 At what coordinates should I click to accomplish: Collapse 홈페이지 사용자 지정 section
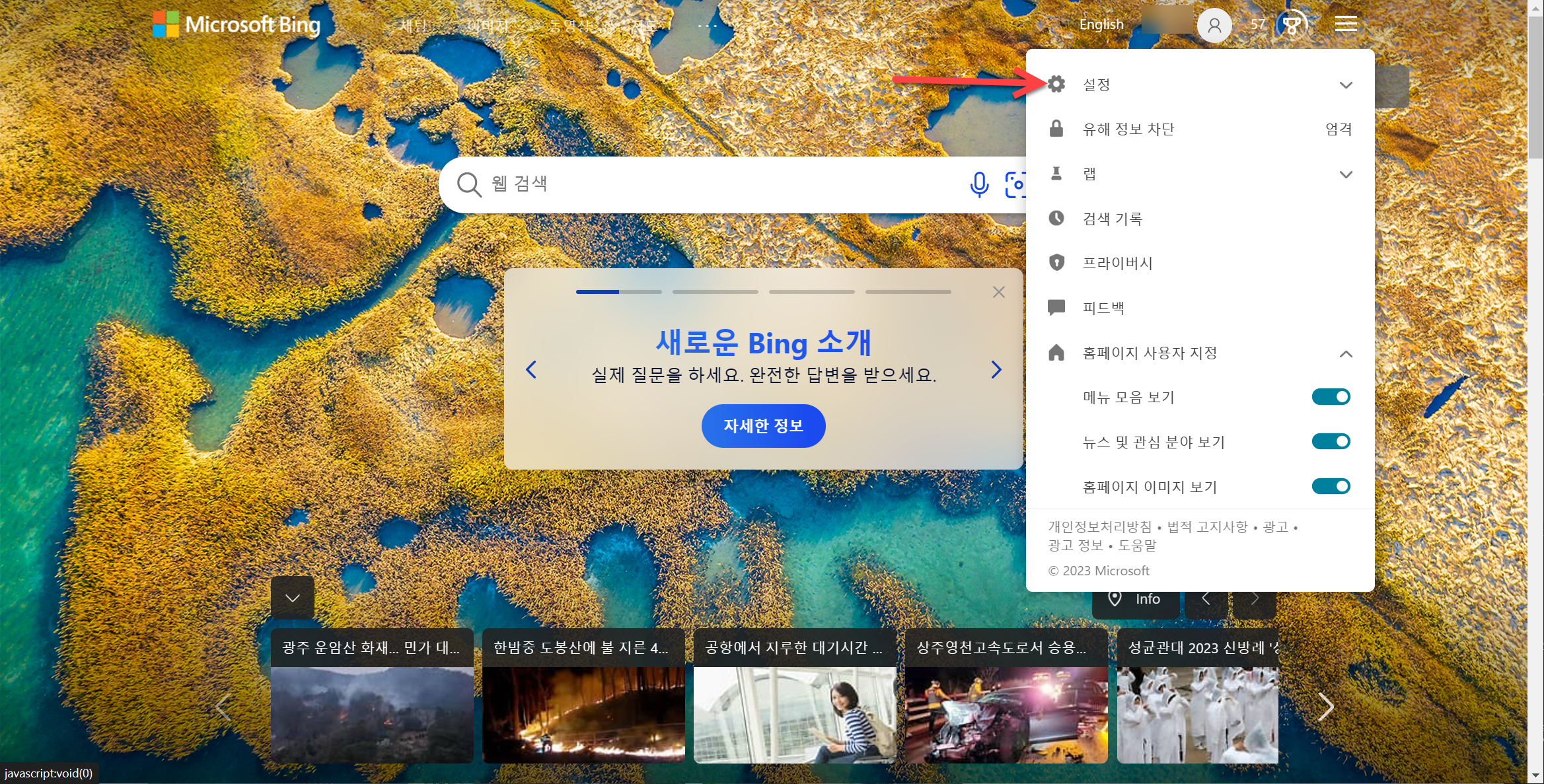coord(1345,353)
